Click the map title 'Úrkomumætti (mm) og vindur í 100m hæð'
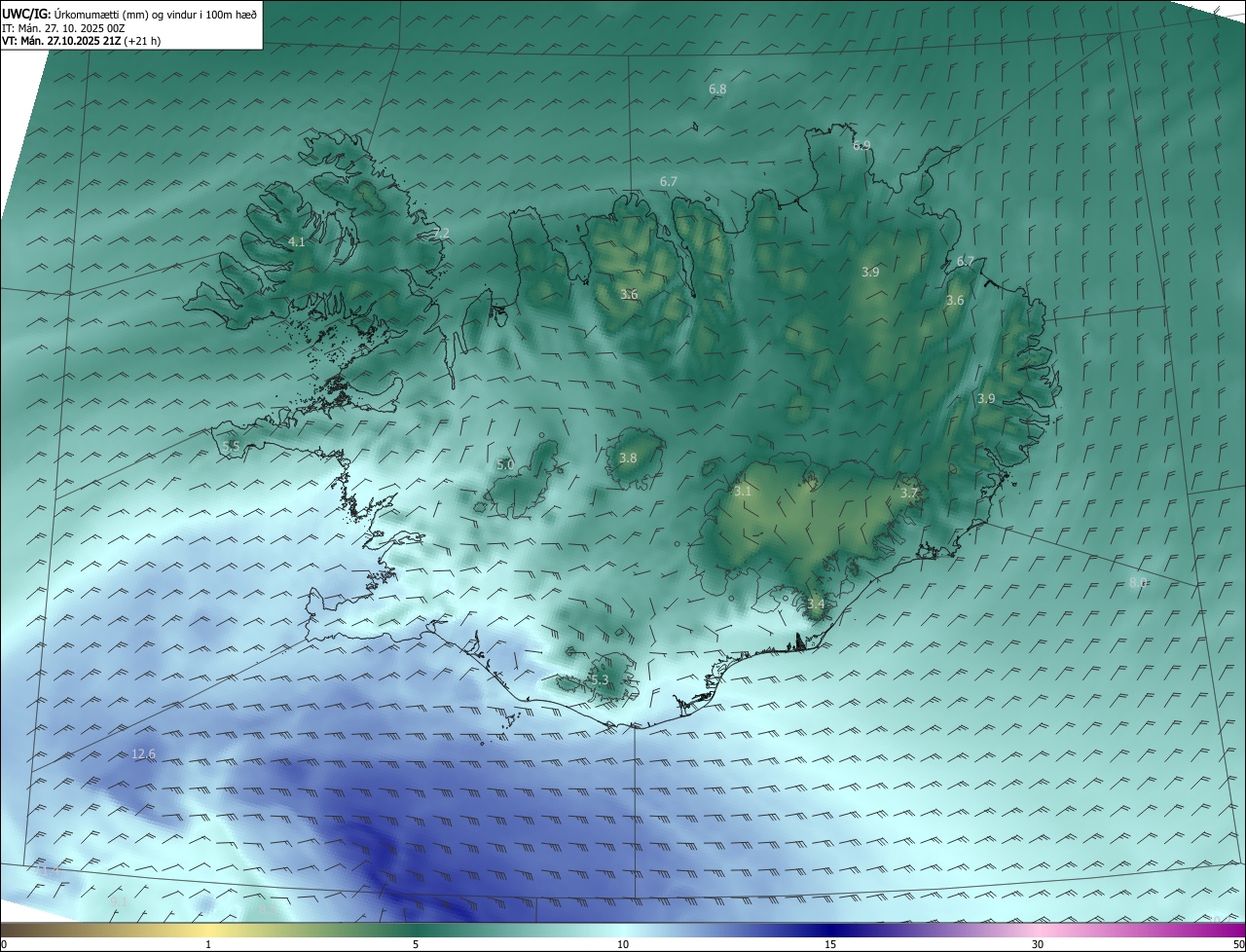Screen dimensions: 1246x952 click(155, 14)
